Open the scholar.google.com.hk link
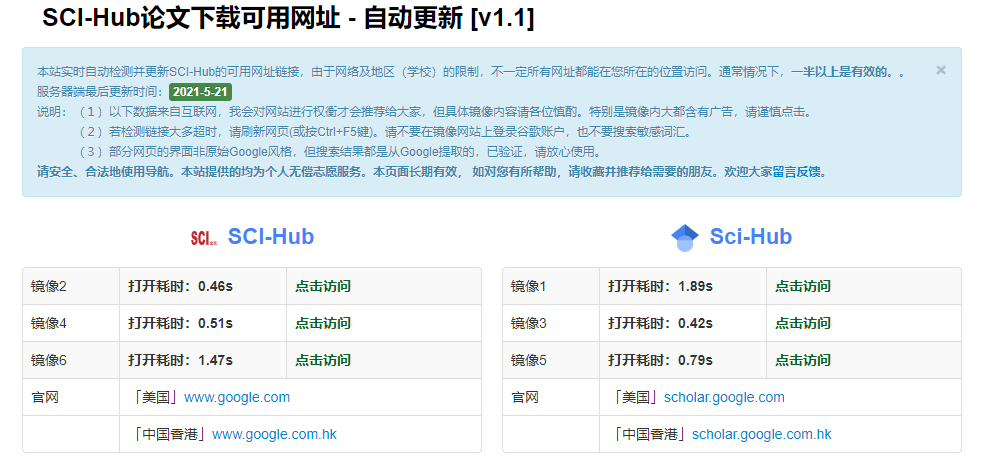This screenshot has height=471, width=992. (762, 434)
